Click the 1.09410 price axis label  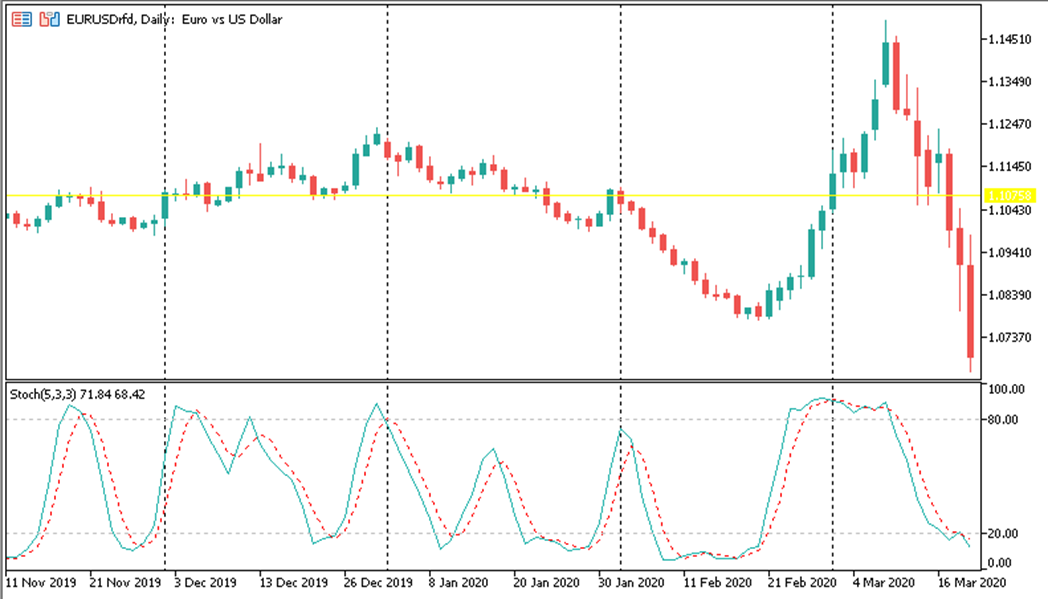[1010, 253]
